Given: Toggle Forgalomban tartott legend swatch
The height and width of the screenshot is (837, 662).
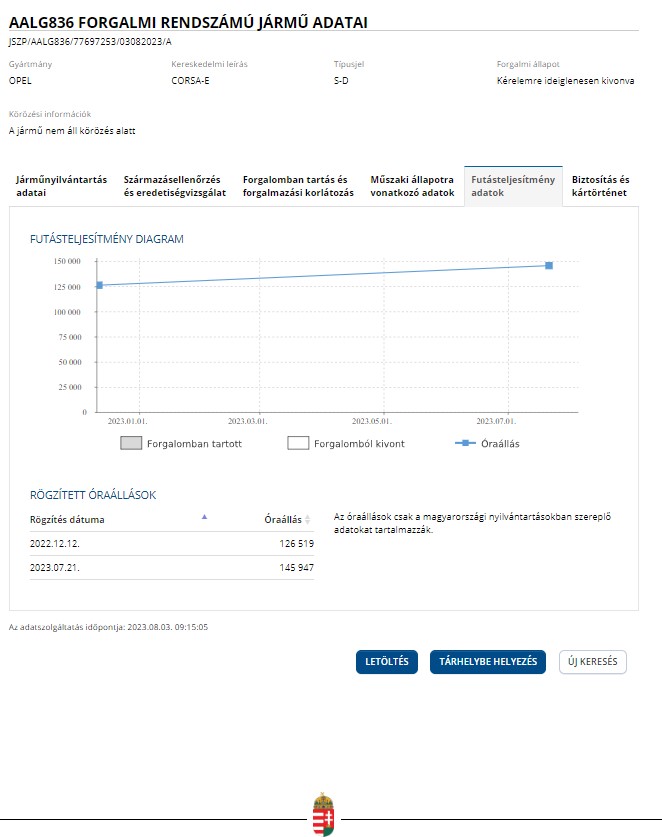Looking at the screenshot, I should click(x=131, y=443).
